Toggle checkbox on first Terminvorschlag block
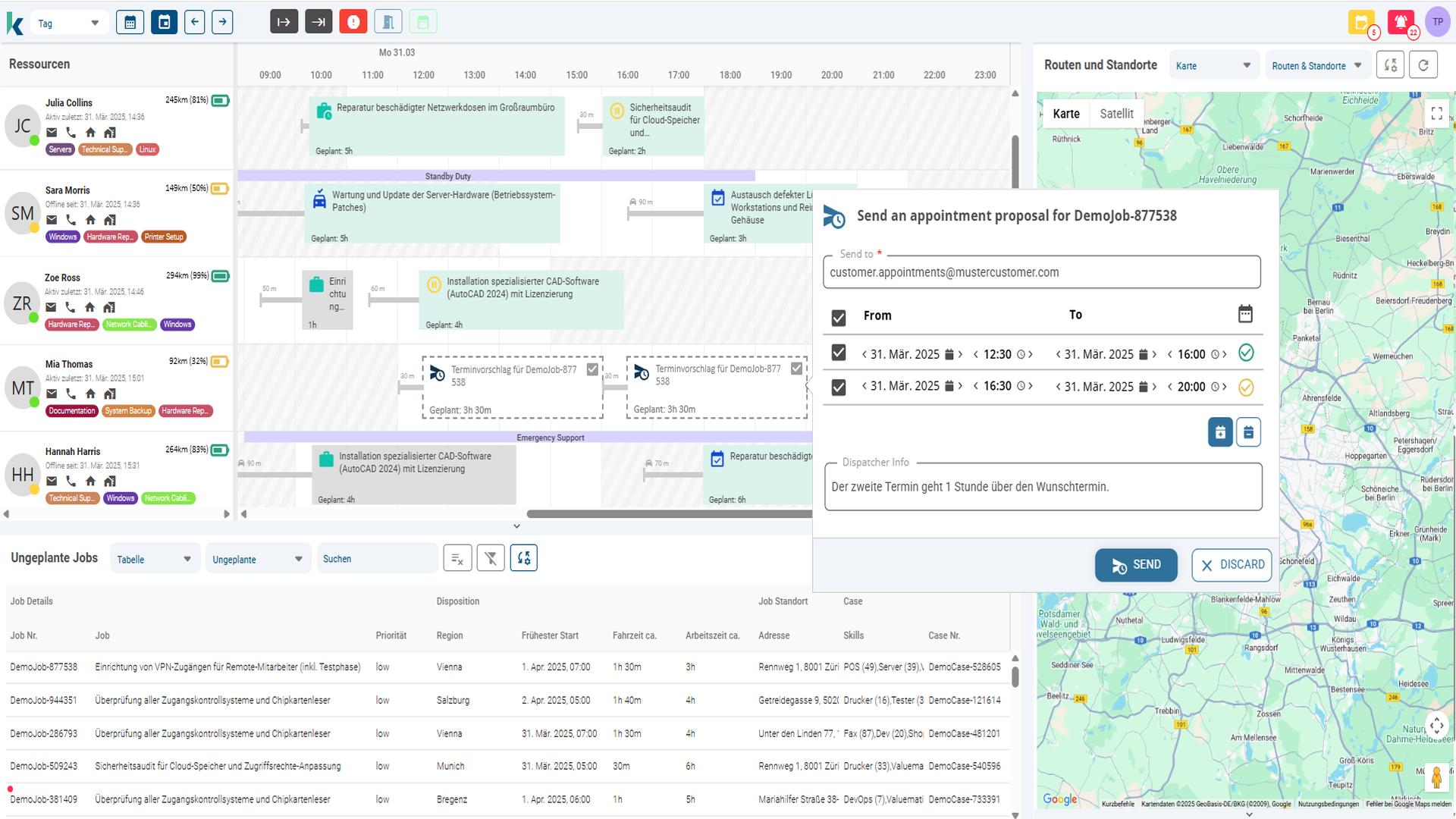 [x=592, y=369]
